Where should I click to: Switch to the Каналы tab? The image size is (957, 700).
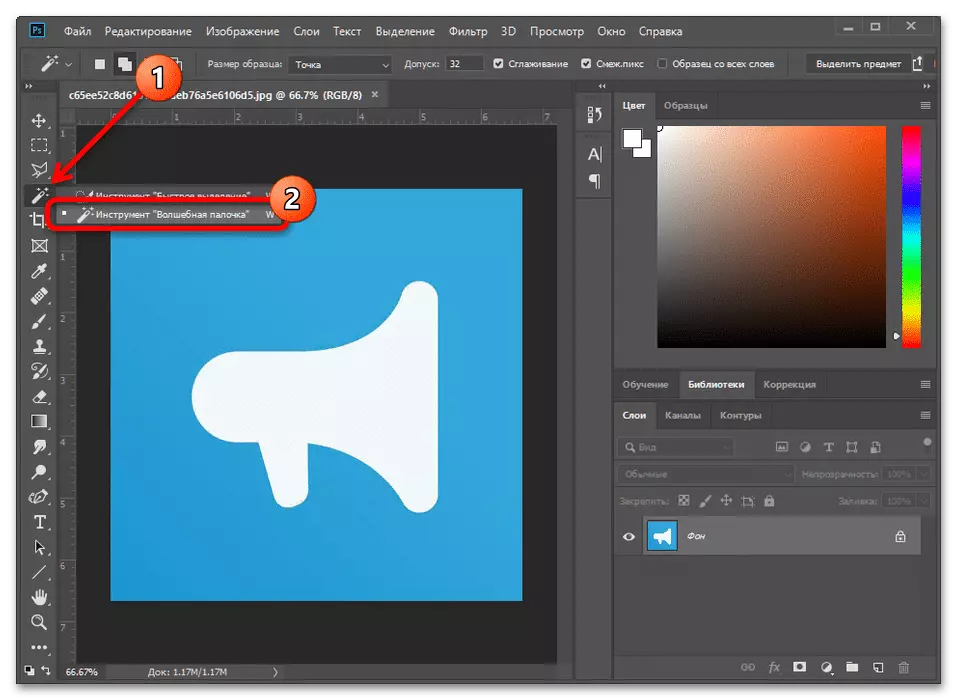pyautogui.click(x=683, y=416)
